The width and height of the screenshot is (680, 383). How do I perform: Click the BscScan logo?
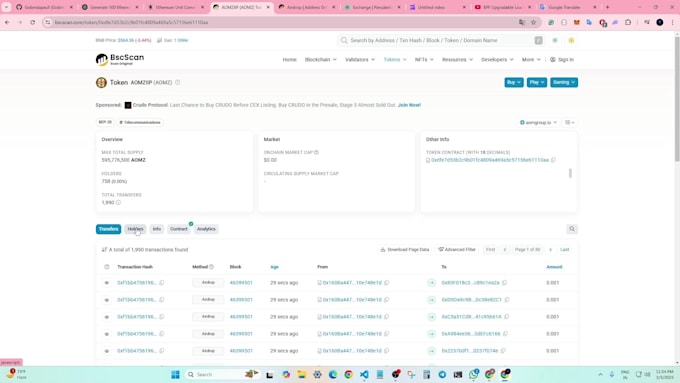coord(120,59)
